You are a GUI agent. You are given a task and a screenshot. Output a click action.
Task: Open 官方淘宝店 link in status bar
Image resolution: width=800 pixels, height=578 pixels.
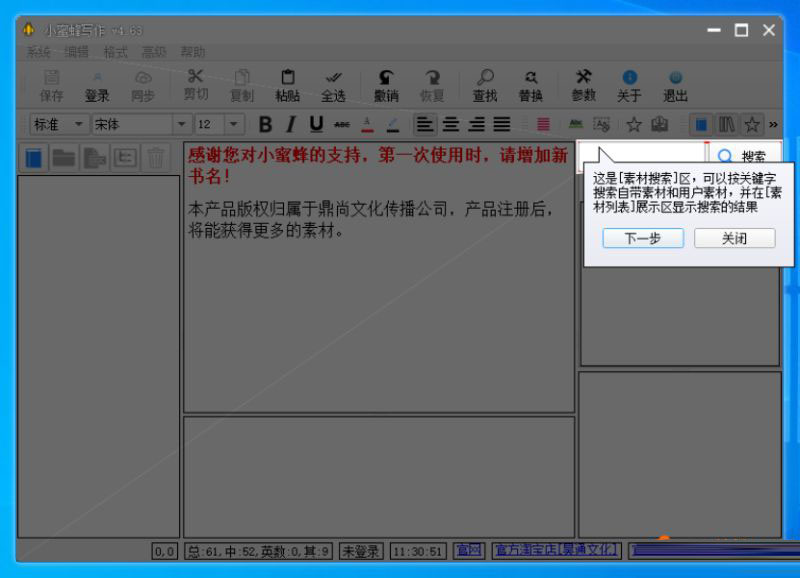click(x=556, y=550)
